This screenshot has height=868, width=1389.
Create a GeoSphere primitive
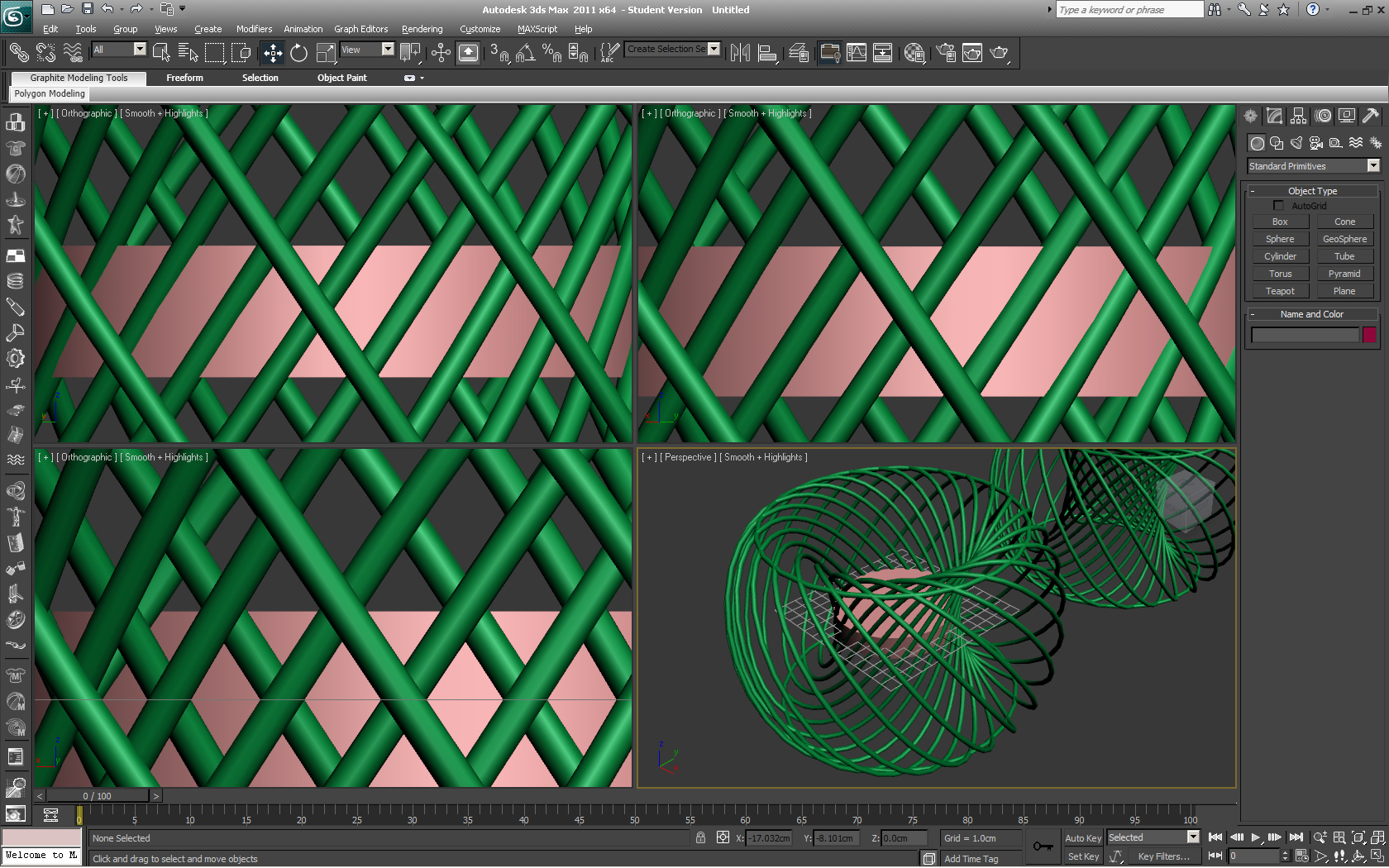point(1344,239)
